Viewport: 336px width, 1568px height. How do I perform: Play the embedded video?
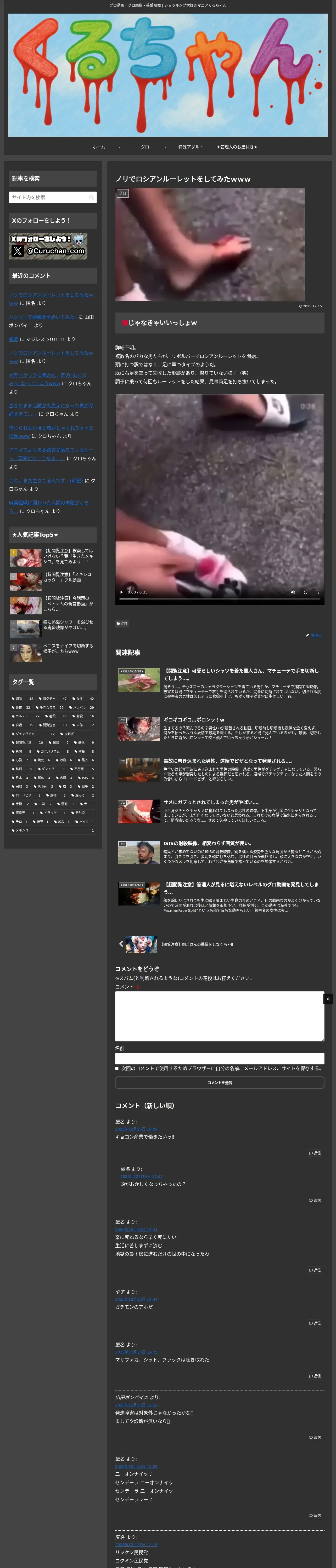coord(121,592)
